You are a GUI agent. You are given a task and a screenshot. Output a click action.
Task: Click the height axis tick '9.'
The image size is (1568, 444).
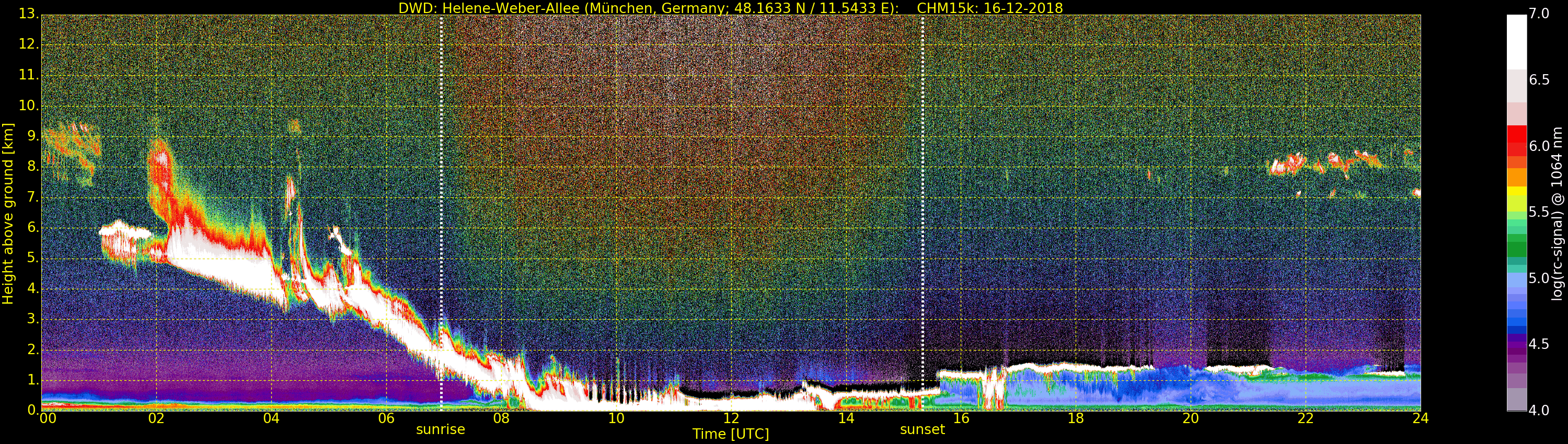coord(33,136)
